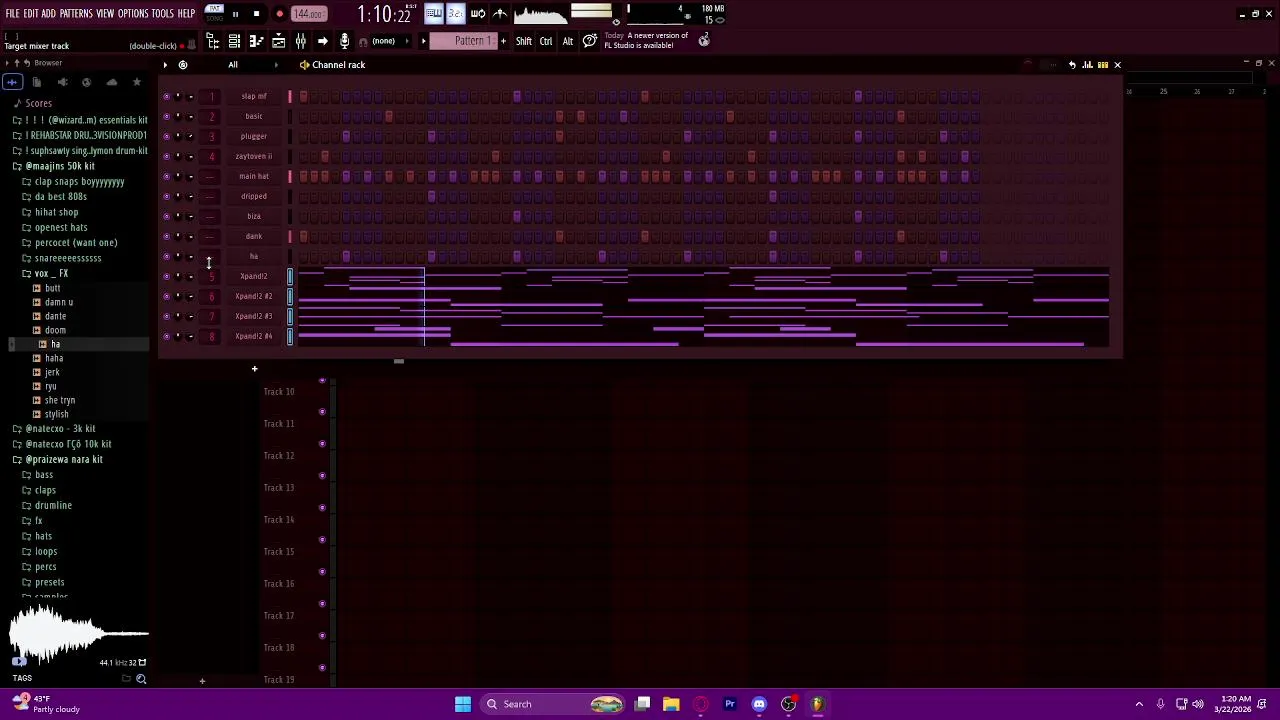The height and width of the screenshot is (720, 1280).
Task: Click the Windows Start button
Action: 462,704
